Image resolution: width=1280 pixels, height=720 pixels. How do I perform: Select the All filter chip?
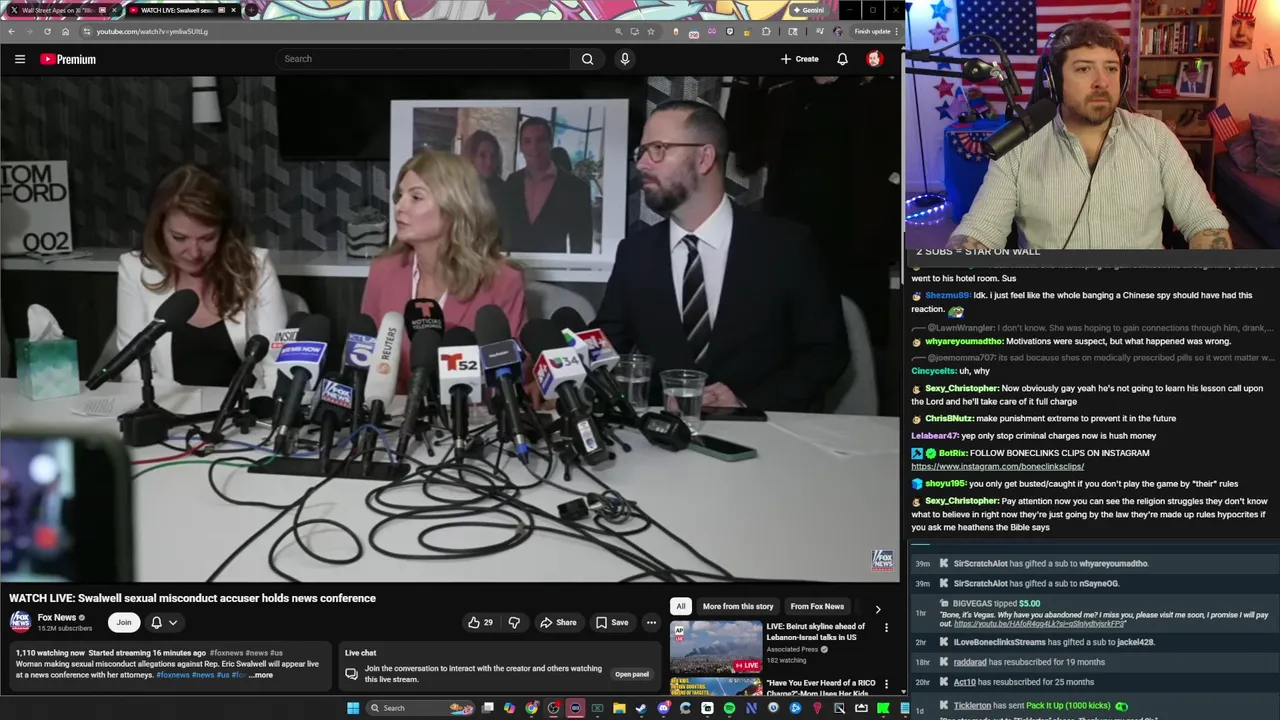[681, 606]
